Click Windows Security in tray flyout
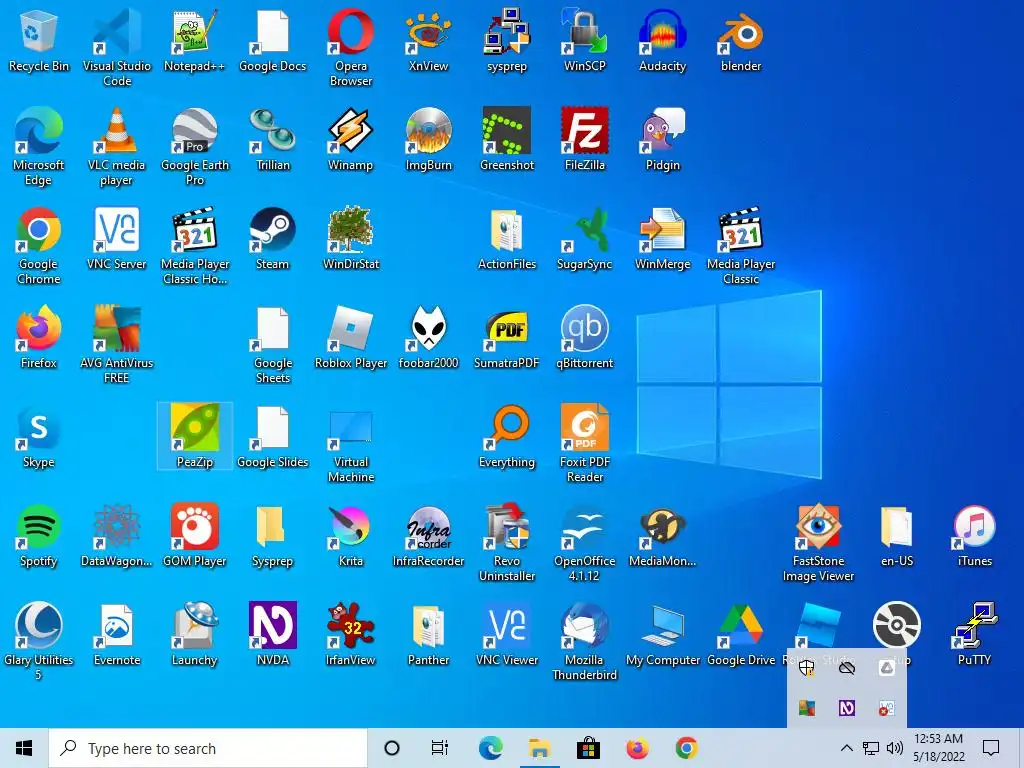The height and width of the screenshot is (768, 1024). 807,668
